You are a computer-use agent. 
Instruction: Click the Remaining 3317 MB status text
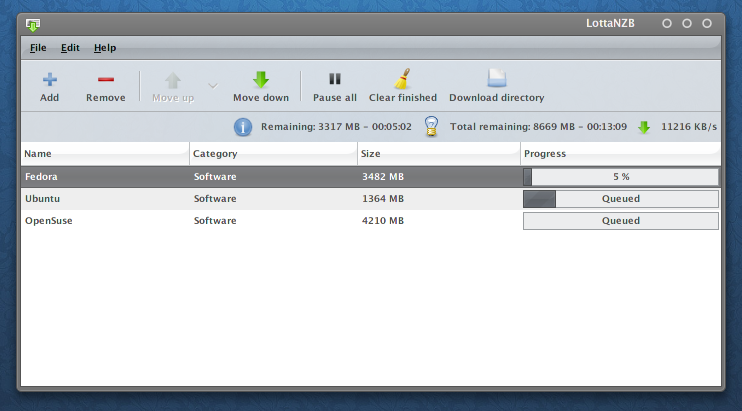pyautogui.click(x=336, y=127)
